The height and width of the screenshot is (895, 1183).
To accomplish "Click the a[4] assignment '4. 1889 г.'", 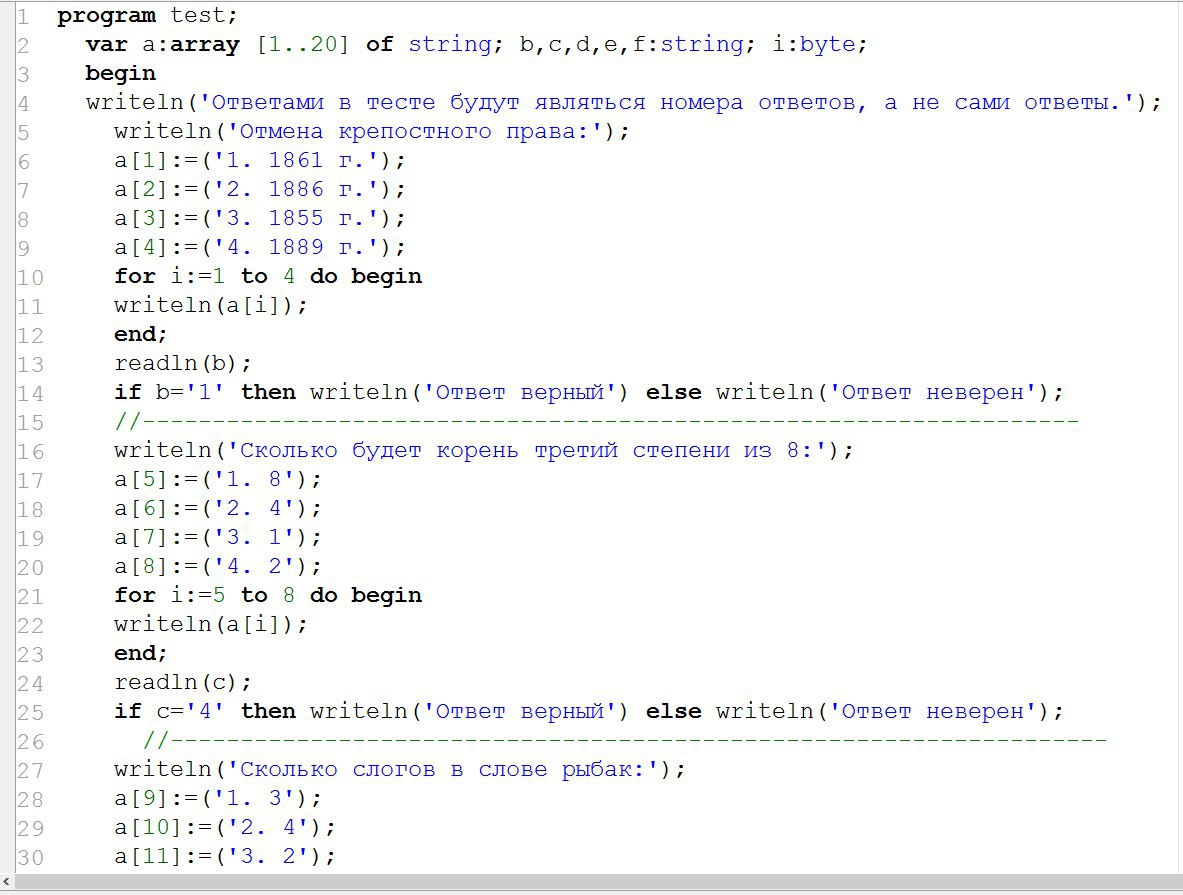I will pos(260,248).
